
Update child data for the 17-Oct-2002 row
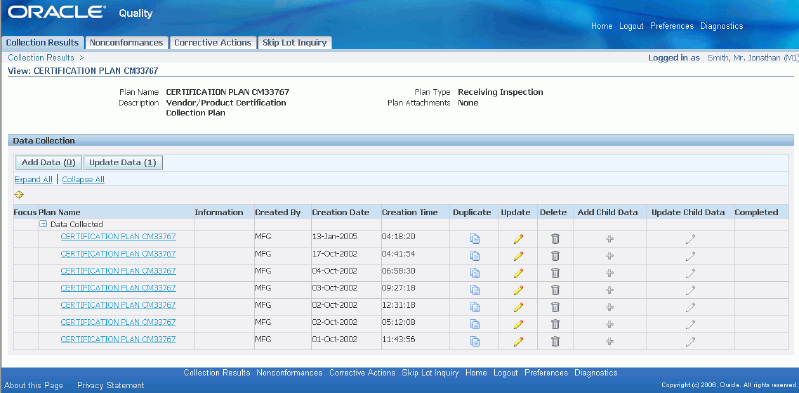[x=690, y=256]
